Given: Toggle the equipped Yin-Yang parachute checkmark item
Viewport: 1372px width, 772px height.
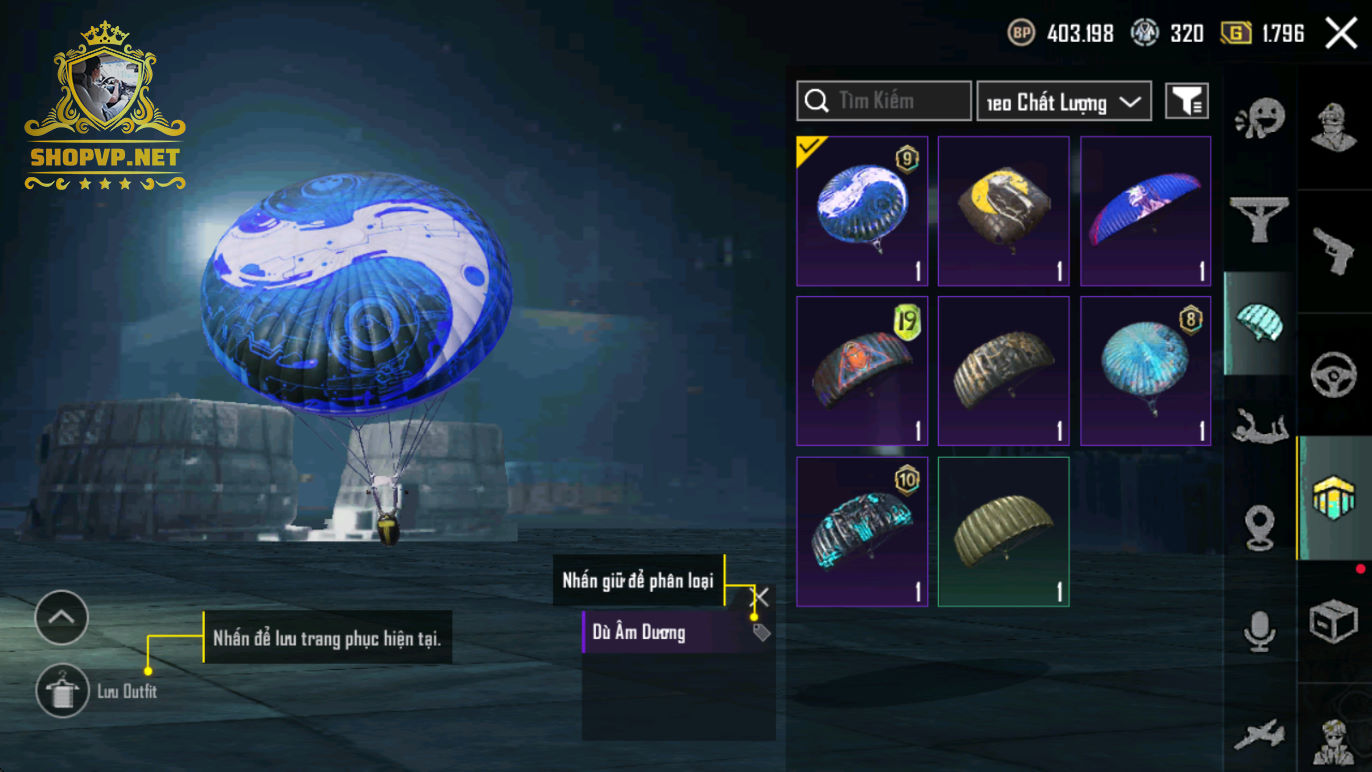Looking at the screenshot, I should (862, 211).
